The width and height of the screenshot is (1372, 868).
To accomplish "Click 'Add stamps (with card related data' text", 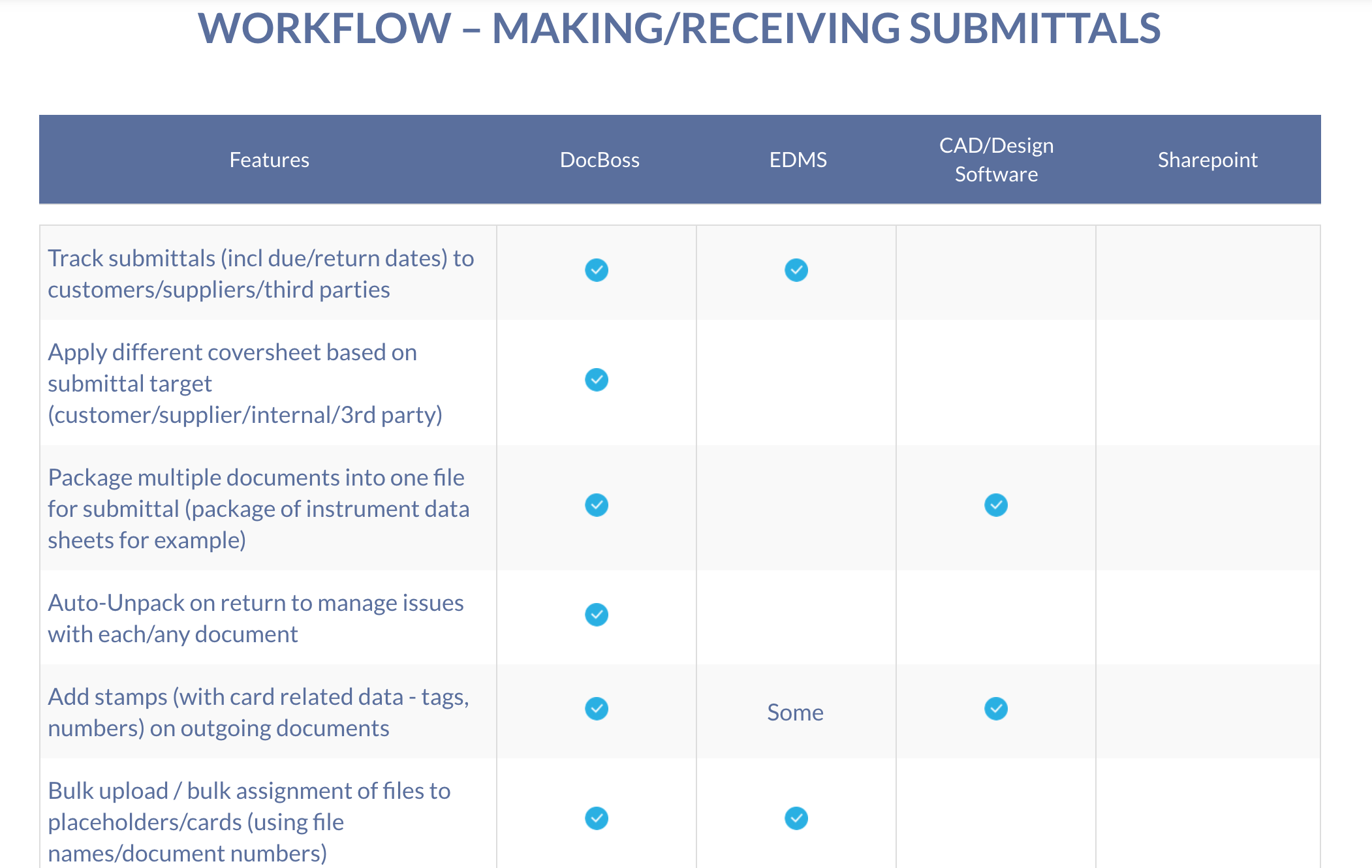I will click(x=226, y=697).
